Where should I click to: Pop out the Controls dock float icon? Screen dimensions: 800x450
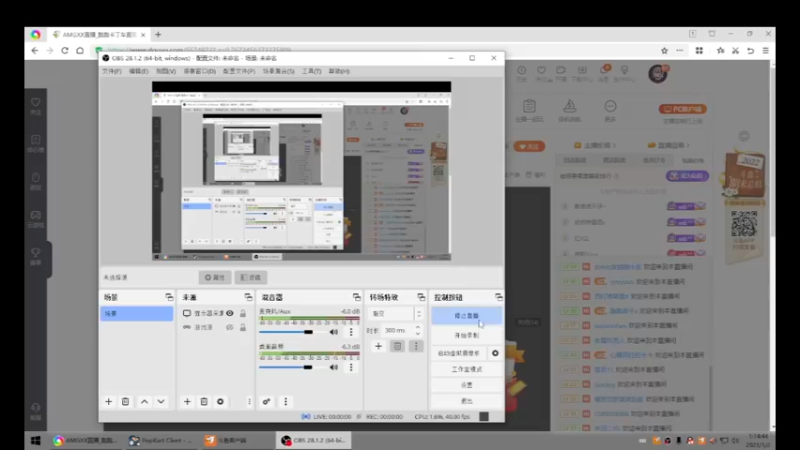point(498,297)
